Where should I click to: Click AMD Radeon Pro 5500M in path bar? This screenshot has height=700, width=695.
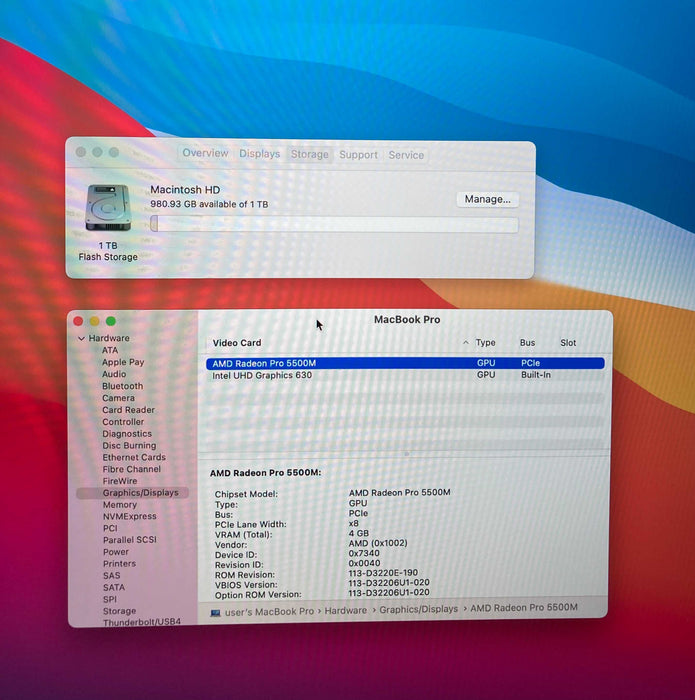point(524,608)
